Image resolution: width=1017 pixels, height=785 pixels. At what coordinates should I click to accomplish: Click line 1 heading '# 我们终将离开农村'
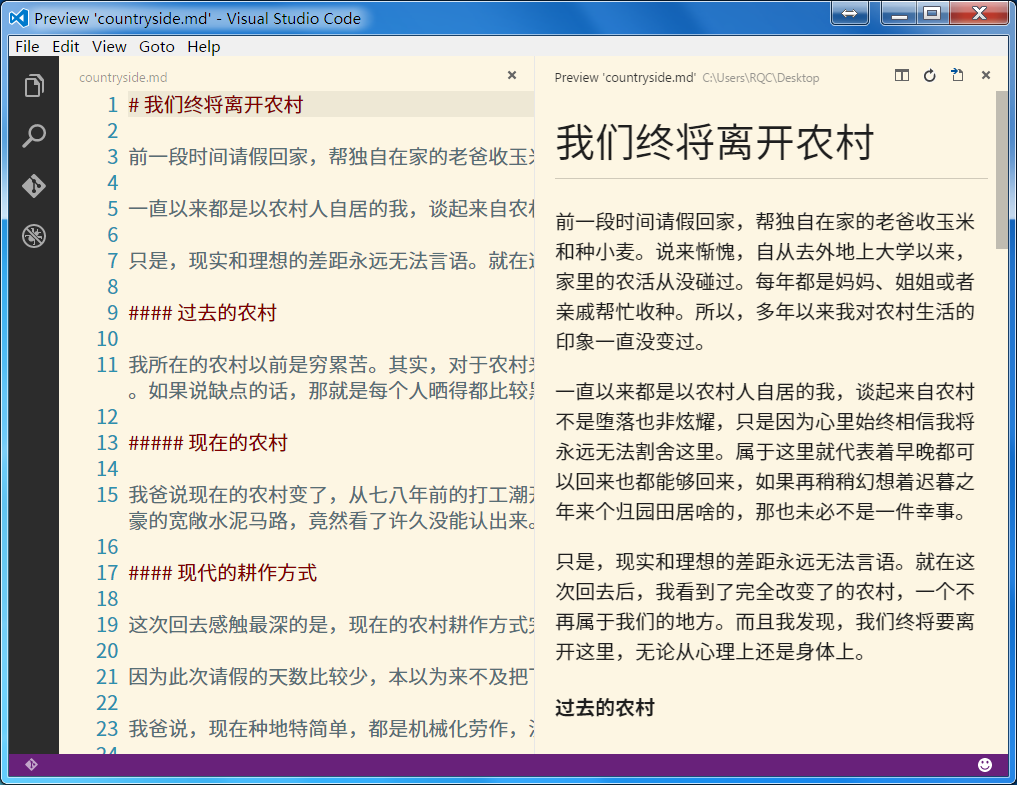point(216,104)
